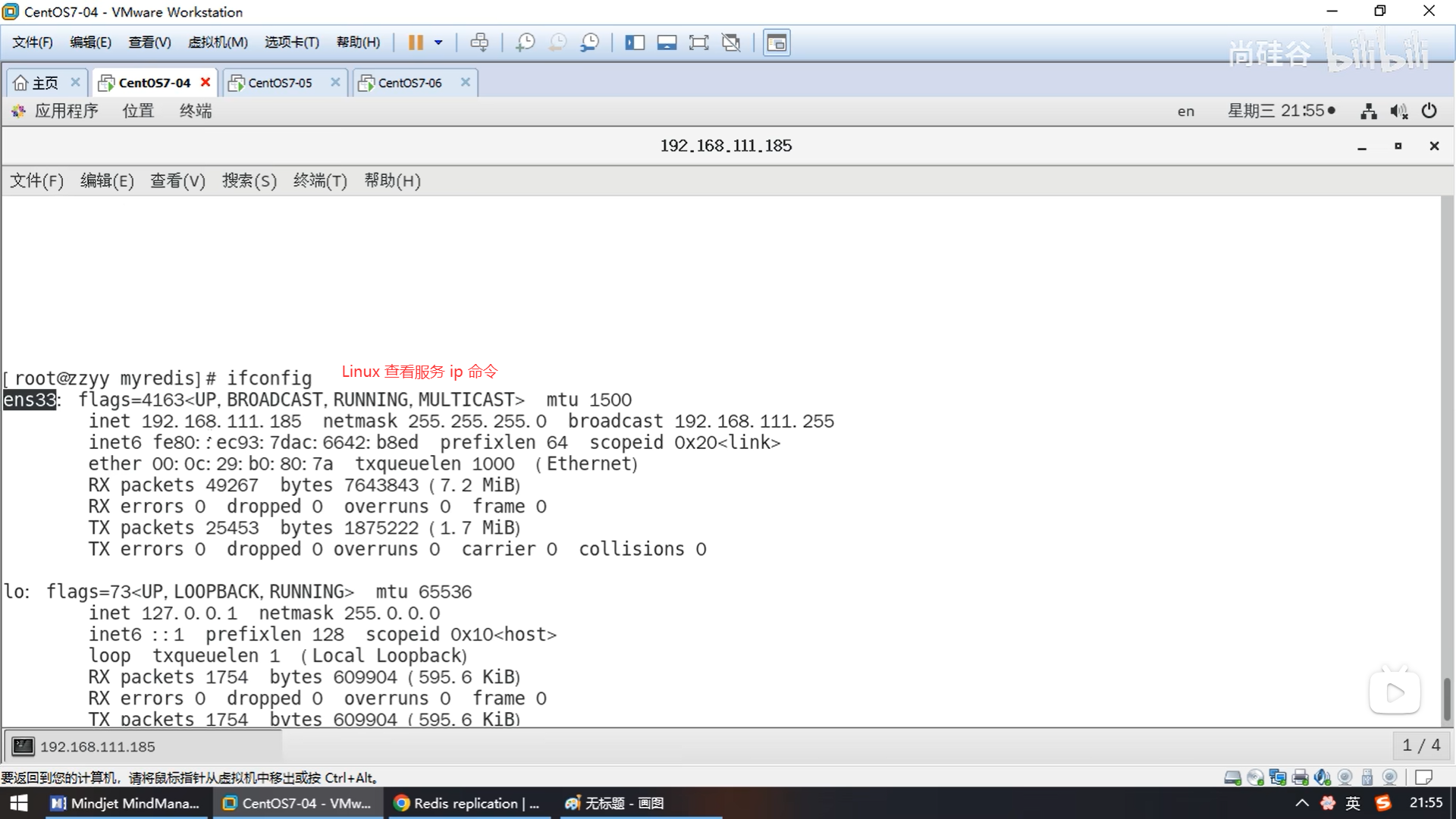This screenshot has width=1456, height=819.
Task: Toggle the library sidebar panel
Action: pyautogui.click(x=635, y=42)
